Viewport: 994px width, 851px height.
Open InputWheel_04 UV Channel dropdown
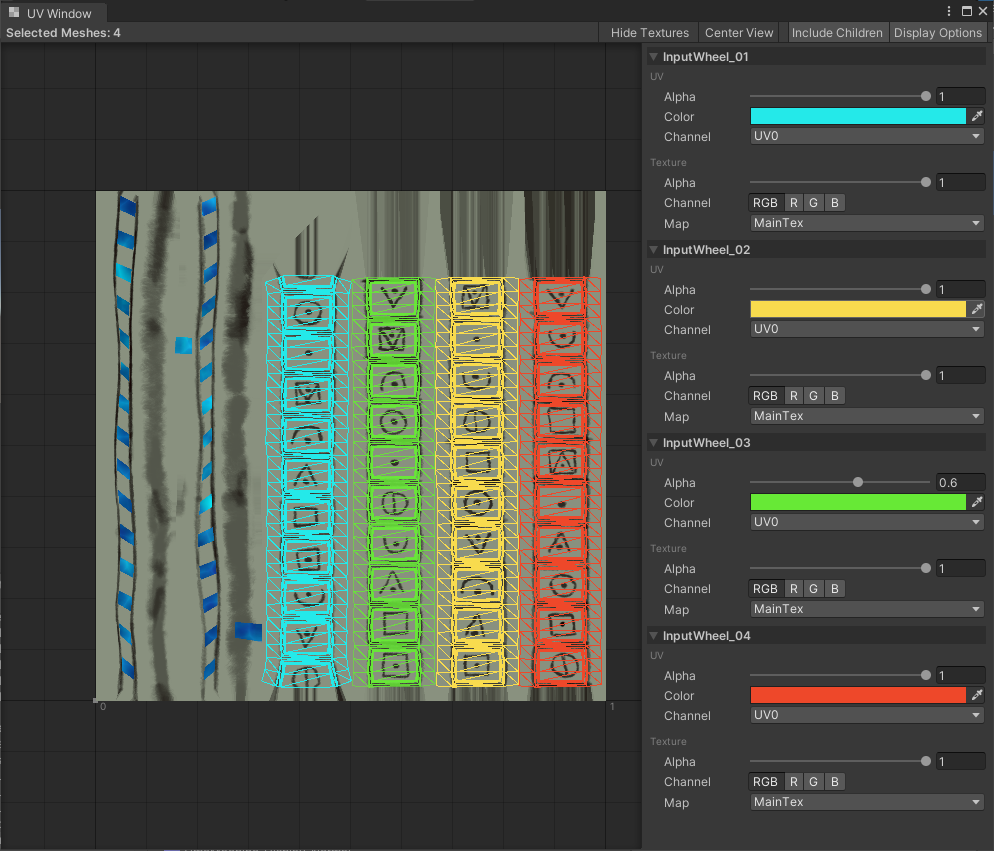(867, 715)
